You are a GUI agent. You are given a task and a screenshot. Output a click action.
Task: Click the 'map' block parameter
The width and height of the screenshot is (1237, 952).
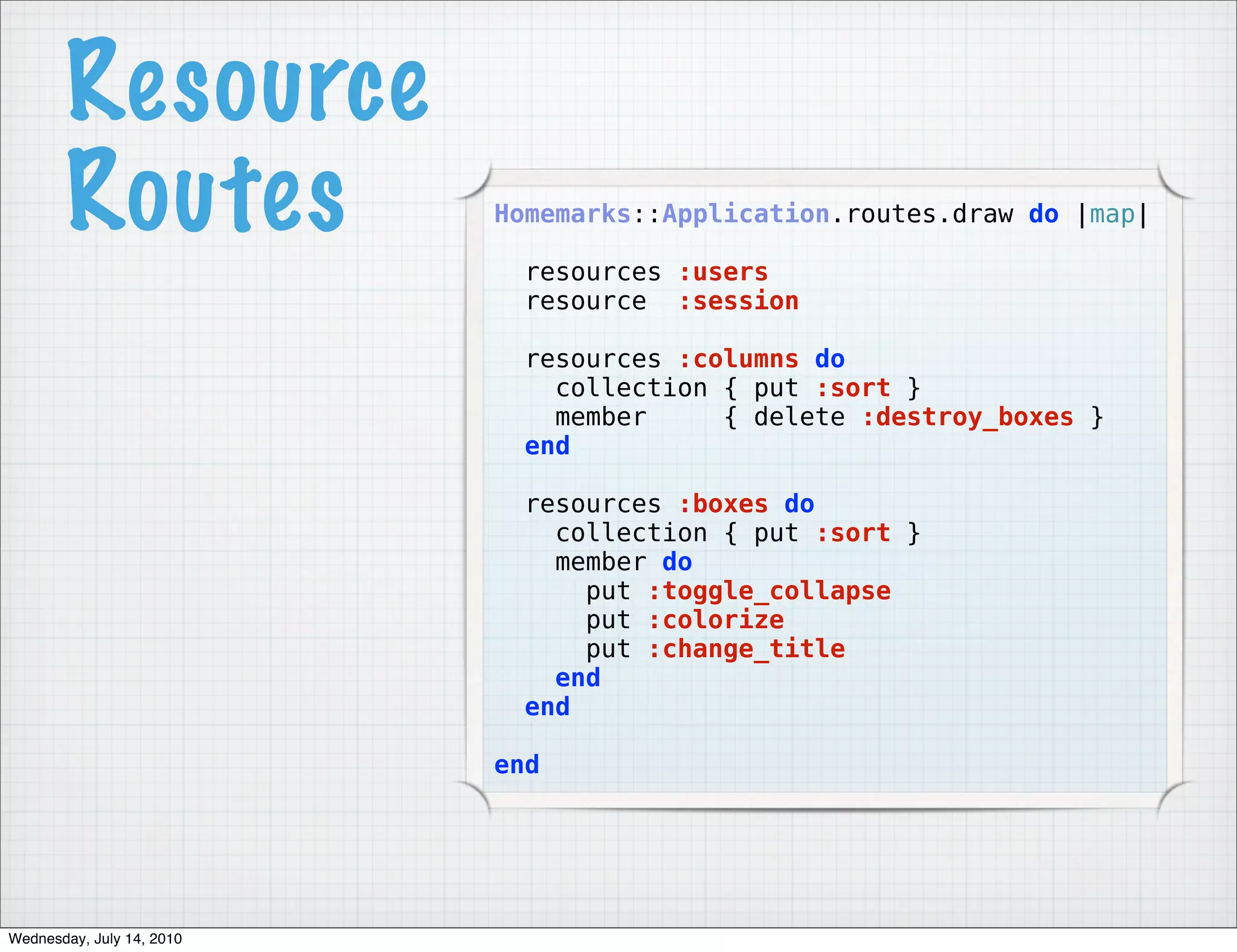1112,215
